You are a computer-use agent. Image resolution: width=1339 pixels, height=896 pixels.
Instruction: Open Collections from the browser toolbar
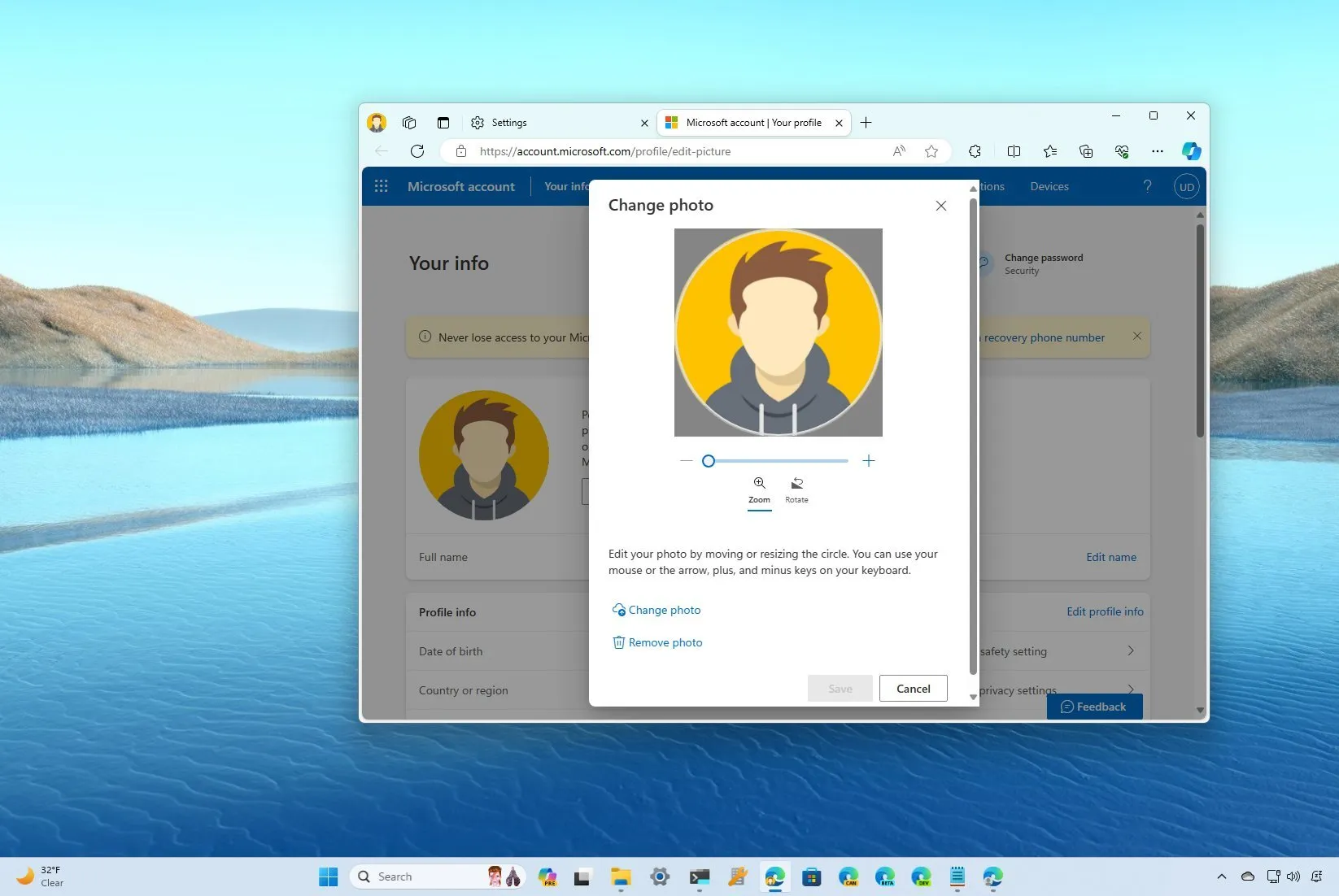pos(1085,151)
